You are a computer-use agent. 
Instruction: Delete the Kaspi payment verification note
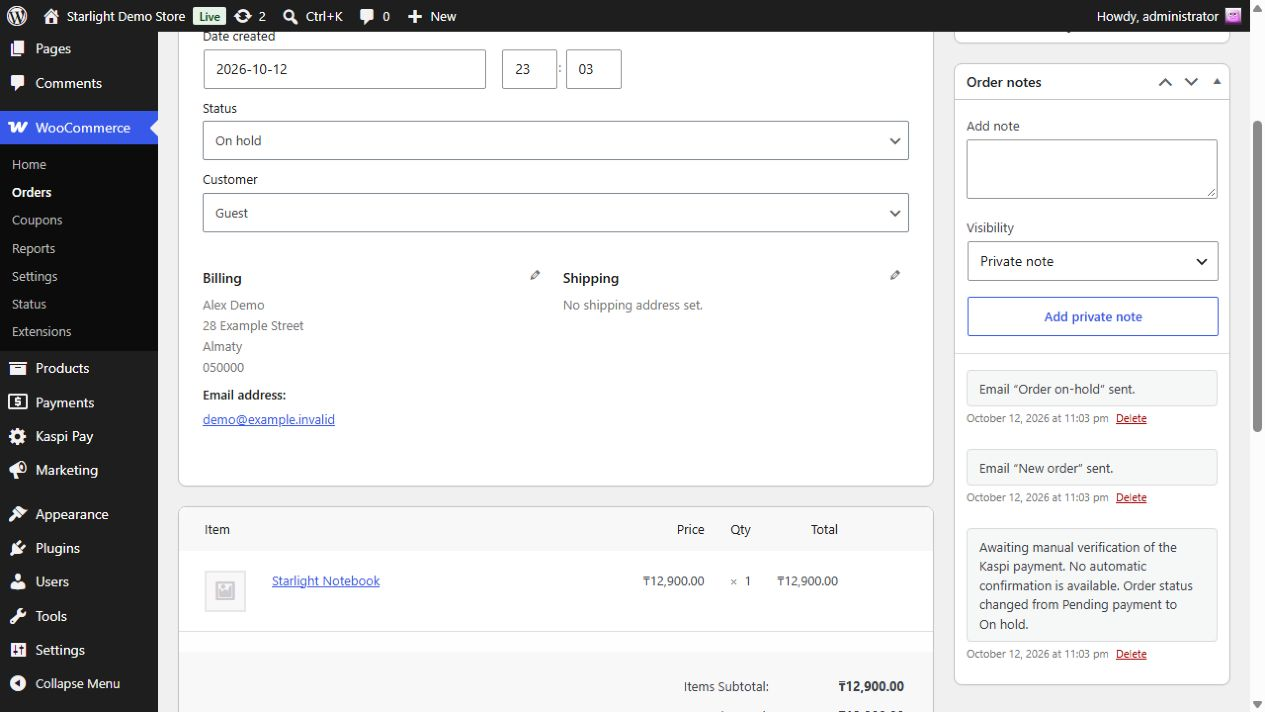[x=1131, y=654]
